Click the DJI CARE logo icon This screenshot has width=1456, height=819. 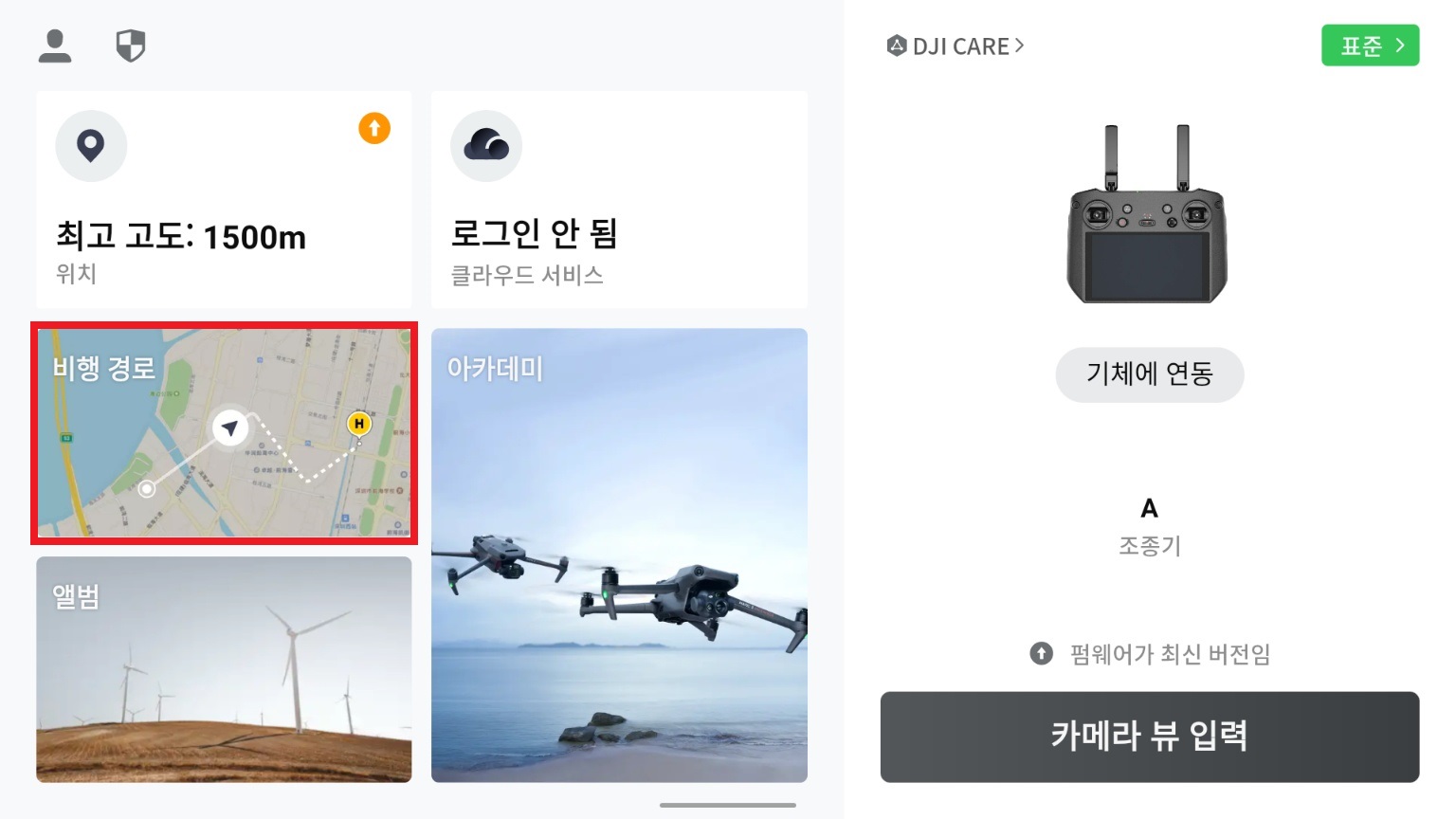[897, 45]
